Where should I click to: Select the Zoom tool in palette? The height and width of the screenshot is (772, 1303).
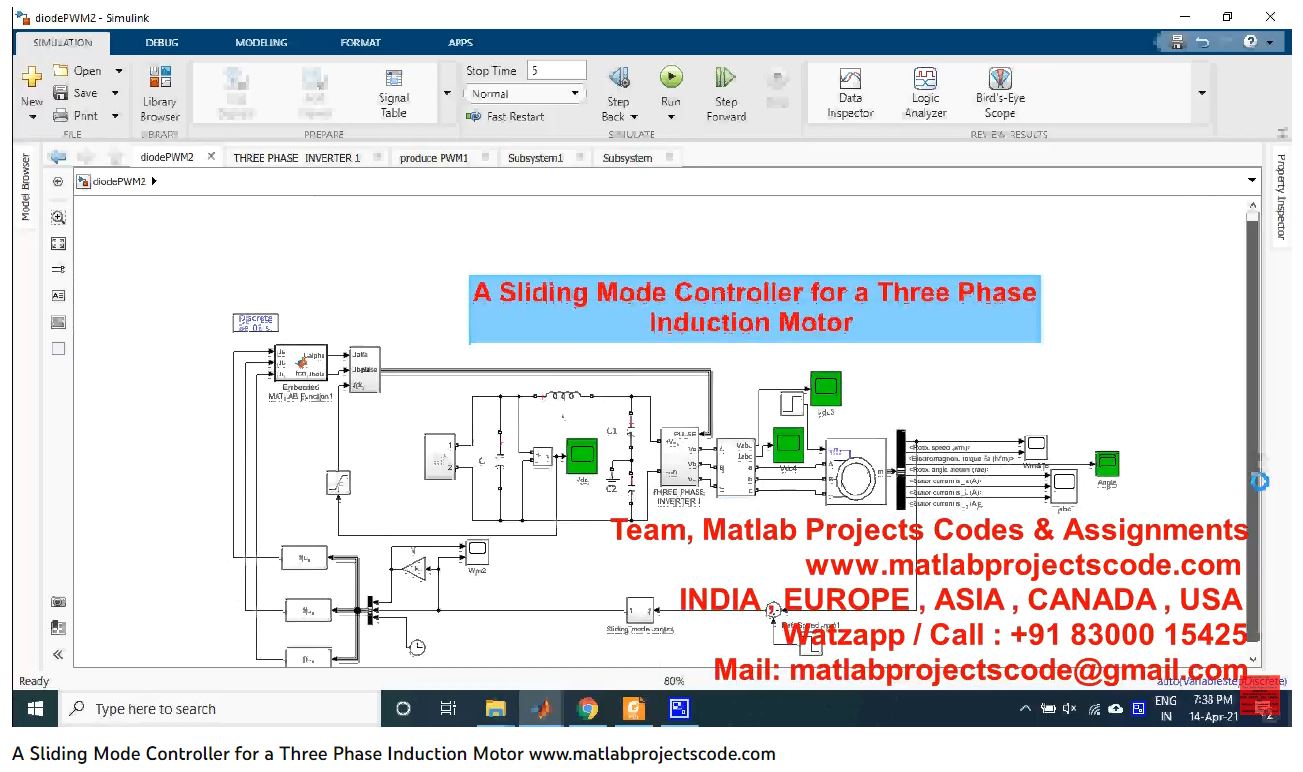[x=58, y=217]
